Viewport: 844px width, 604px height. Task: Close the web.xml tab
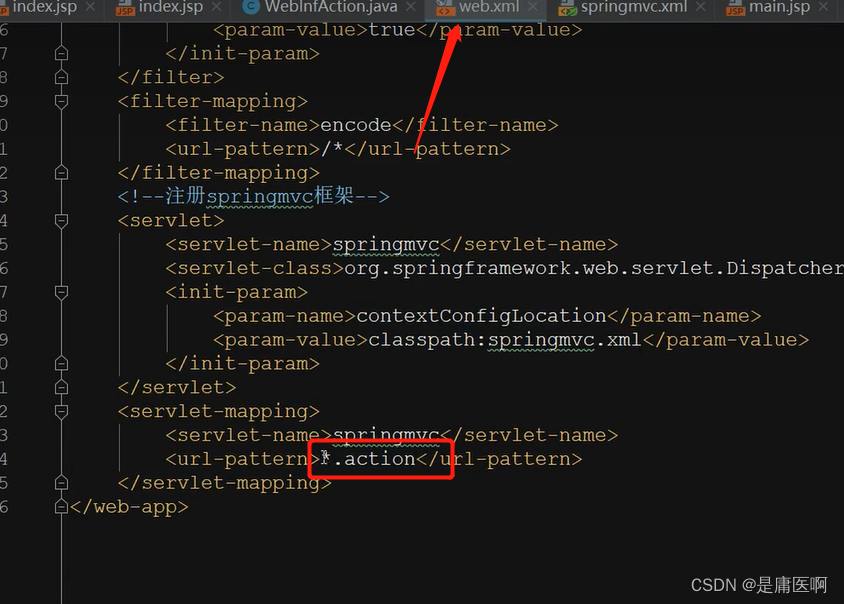[x=532, y=7]
